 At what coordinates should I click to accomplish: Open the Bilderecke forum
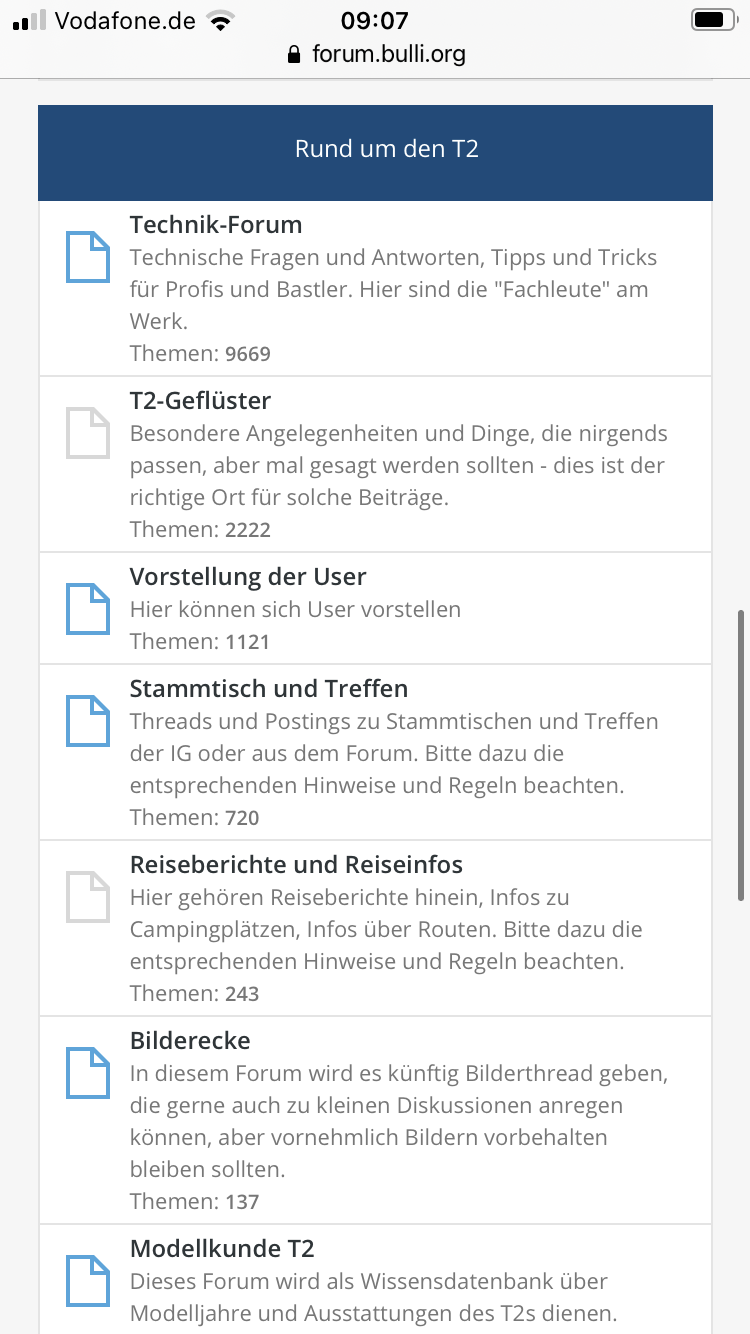[190, 1041]
